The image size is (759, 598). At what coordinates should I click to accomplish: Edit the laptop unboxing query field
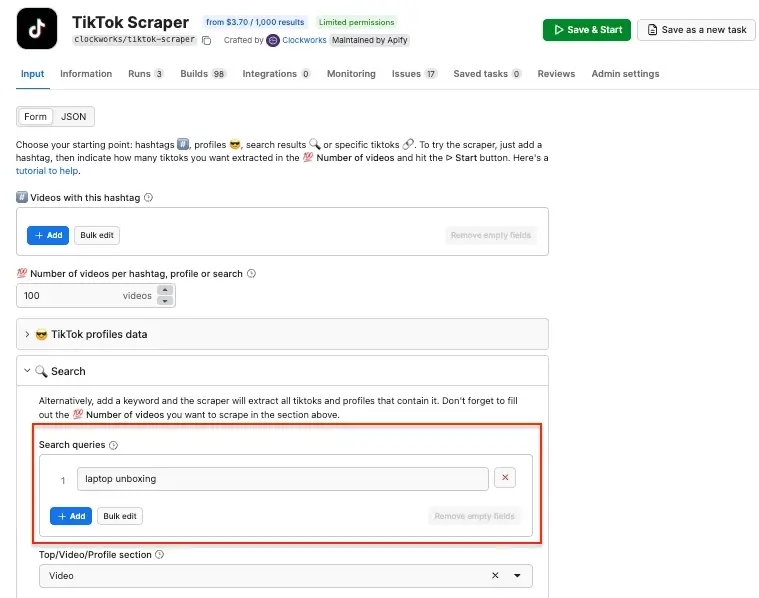coord(283,479)
